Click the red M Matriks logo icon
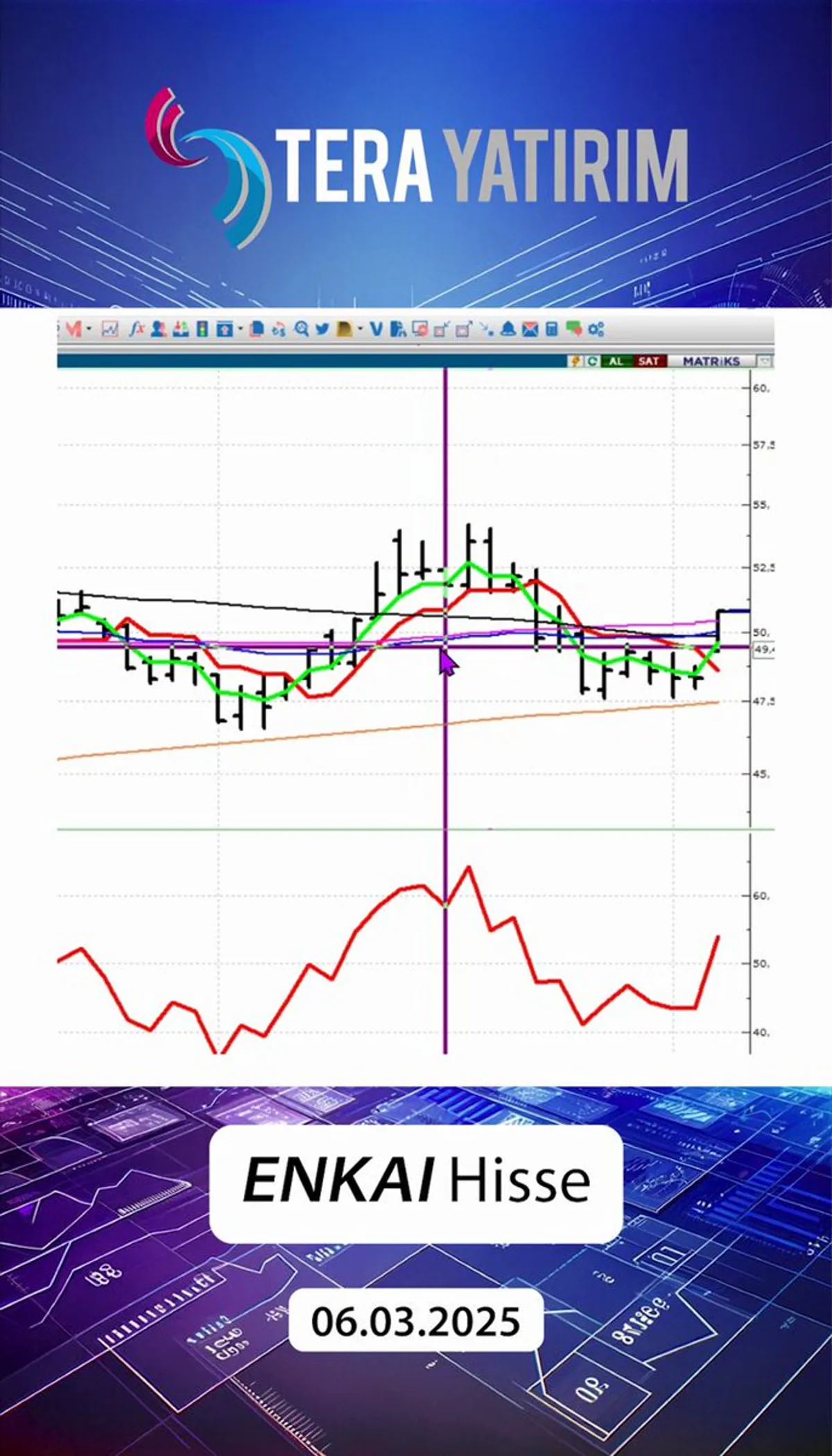This screenshot has height=1456, width=832. click(x=73, y=329)
